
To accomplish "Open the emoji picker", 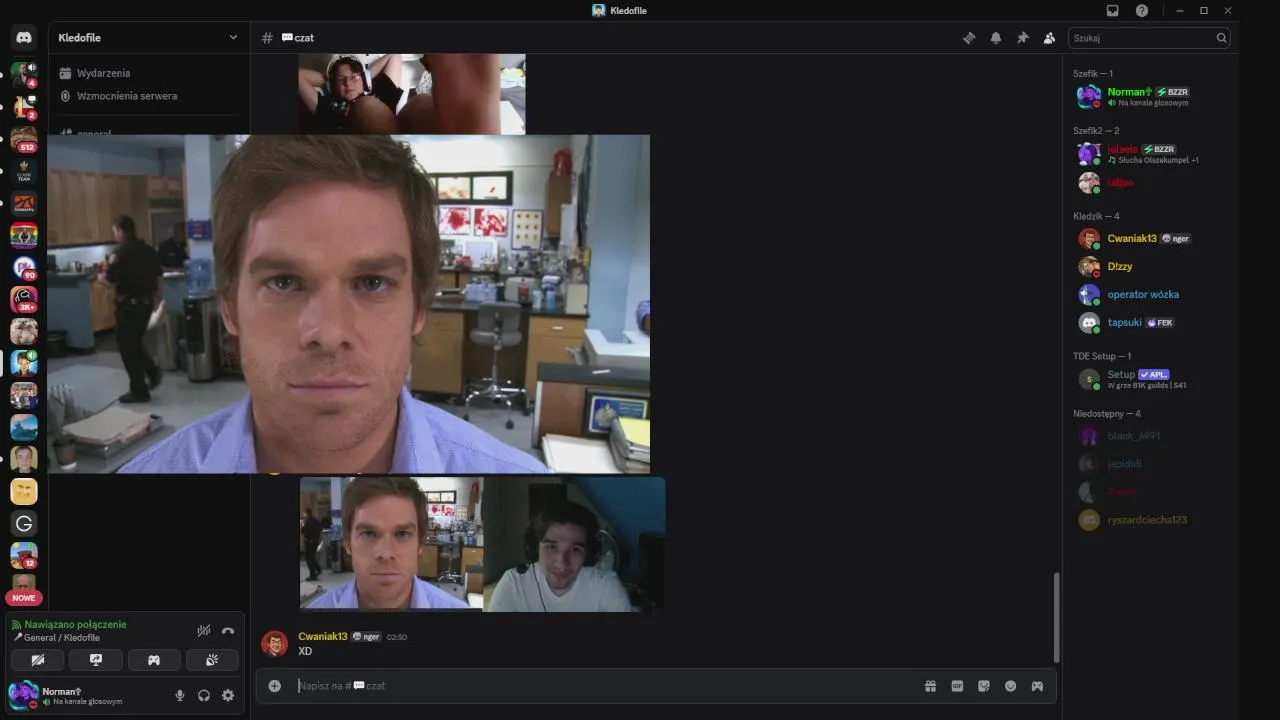I will point(1011,686).
